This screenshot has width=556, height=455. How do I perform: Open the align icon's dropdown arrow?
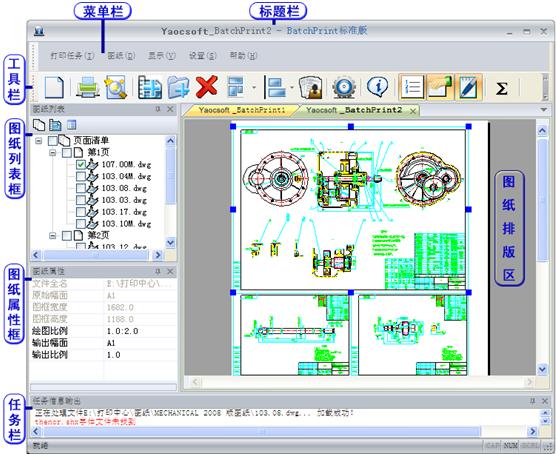pyautogui.click(x=292, y=87)
